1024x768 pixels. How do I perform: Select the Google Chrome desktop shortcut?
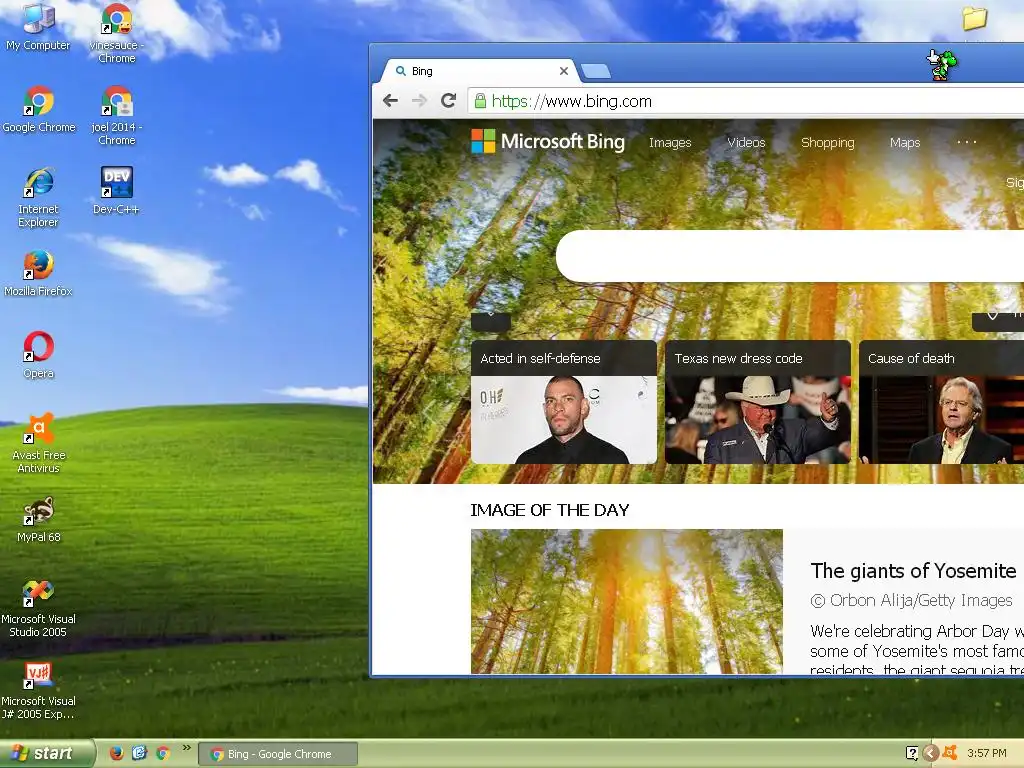(39, 108)
